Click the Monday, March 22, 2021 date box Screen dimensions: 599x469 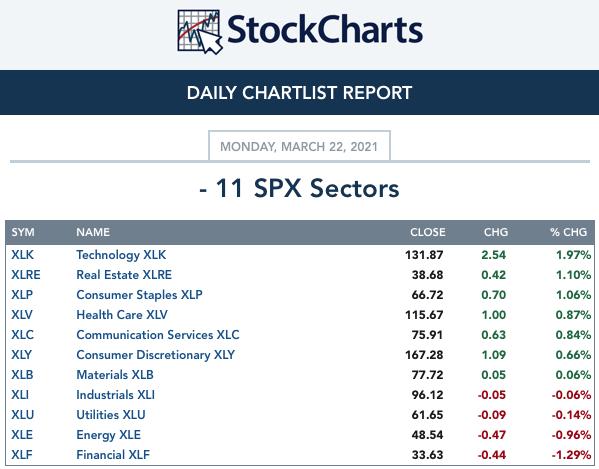click(299, 146)
